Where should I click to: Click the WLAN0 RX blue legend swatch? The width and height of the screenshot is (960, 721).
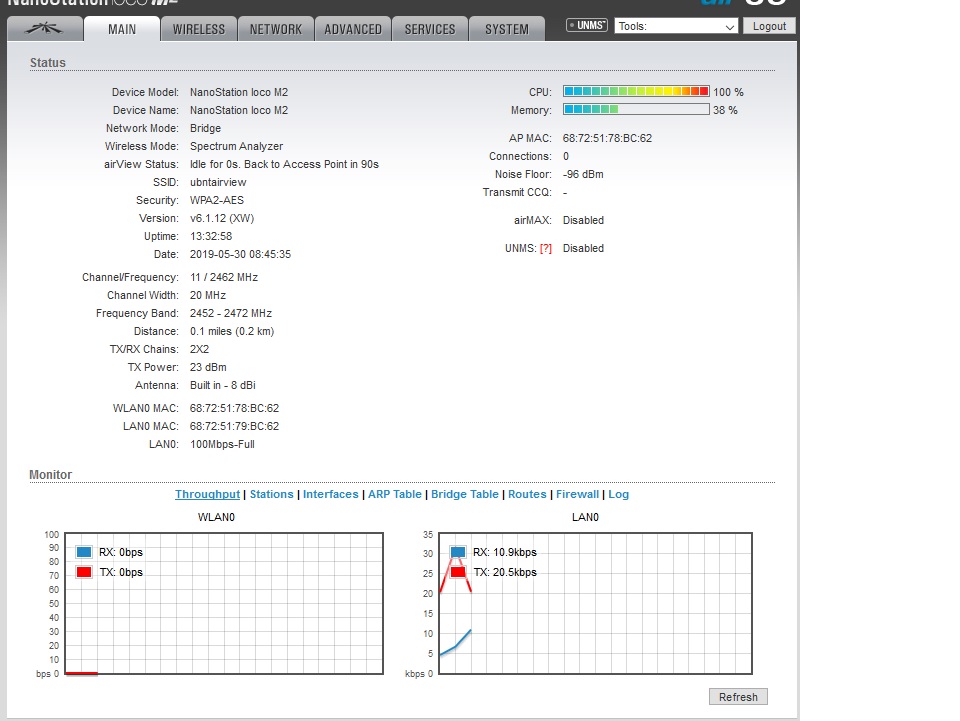(84, 552)
